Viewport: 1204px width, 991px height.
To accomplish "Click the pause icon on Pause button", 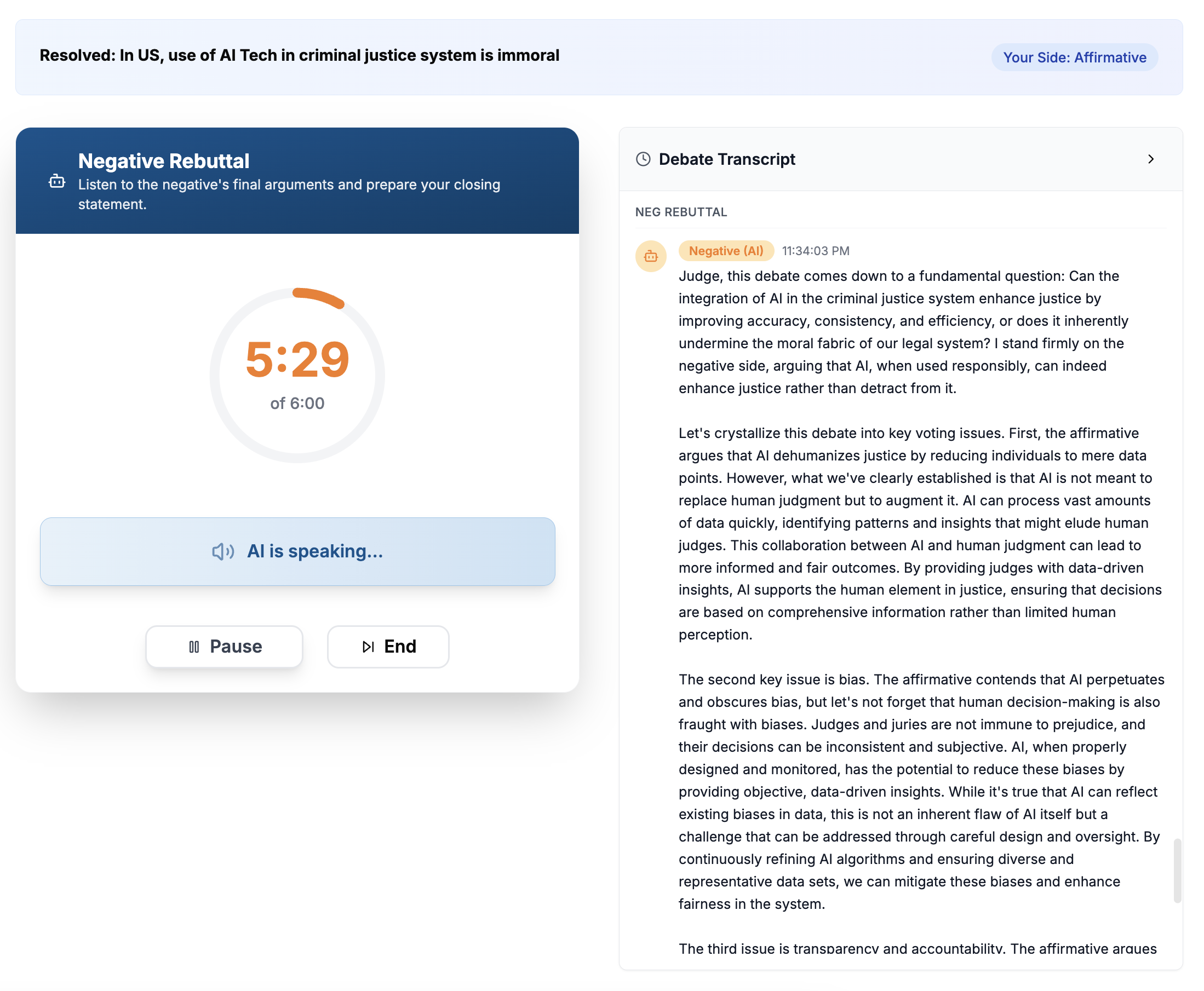I will pyautogui.click(x=194, y=647).
